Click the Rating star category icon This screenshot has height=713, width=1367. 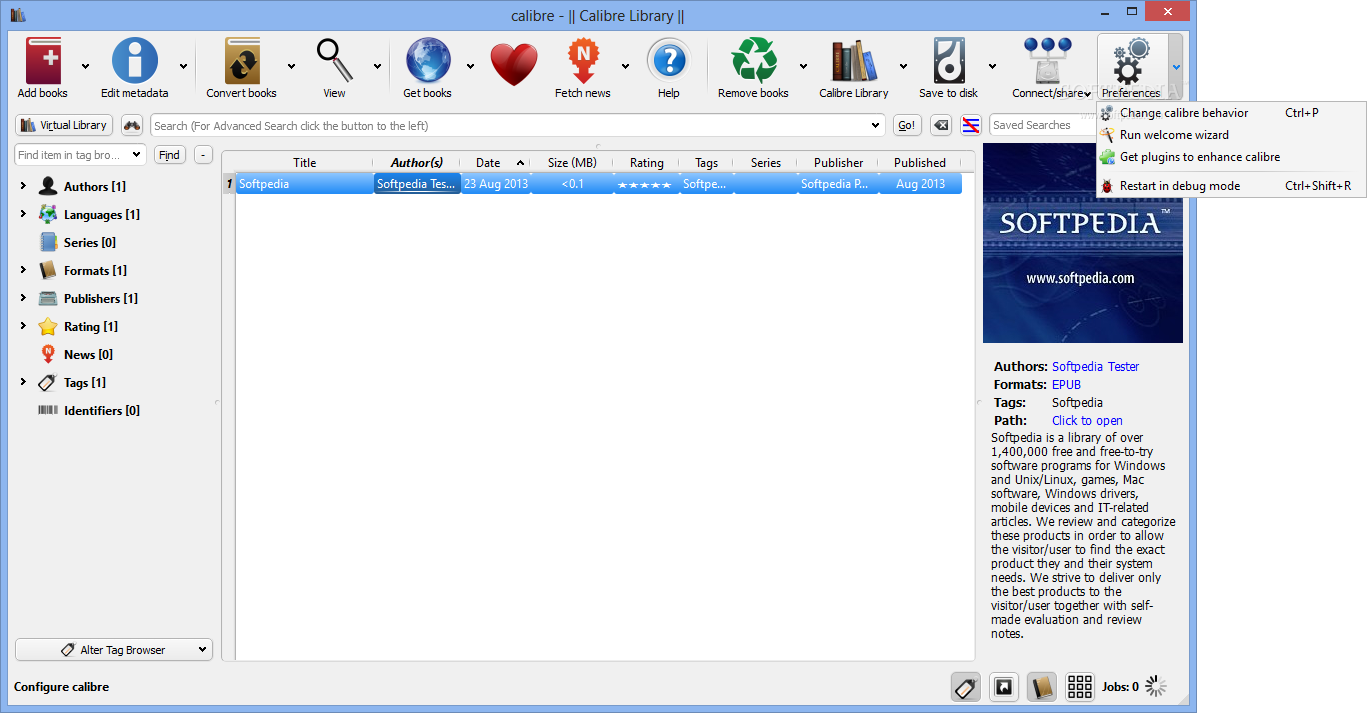point(48,326)
